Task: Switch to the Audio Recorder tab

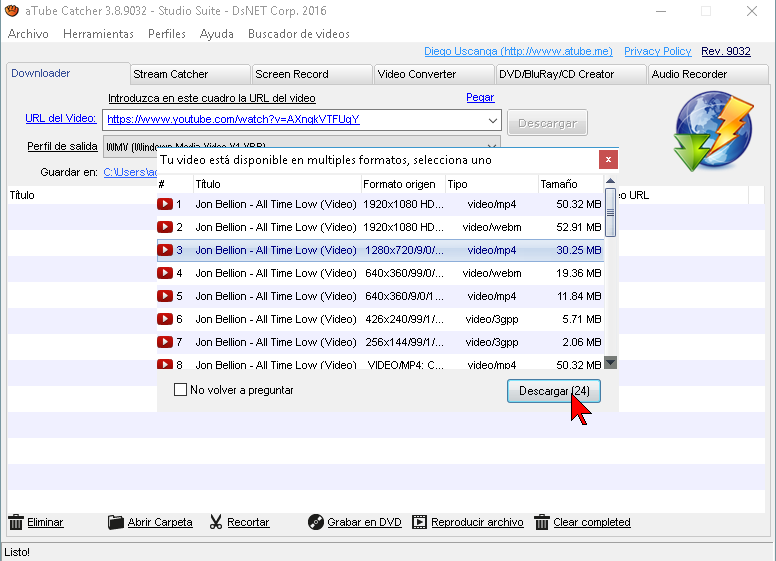Action: click(708, 74)
